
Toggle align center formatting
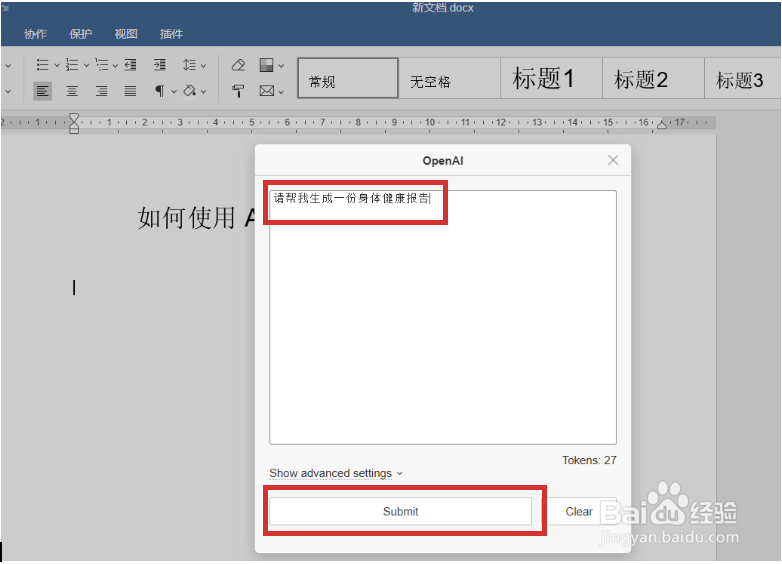coord(72,91)
